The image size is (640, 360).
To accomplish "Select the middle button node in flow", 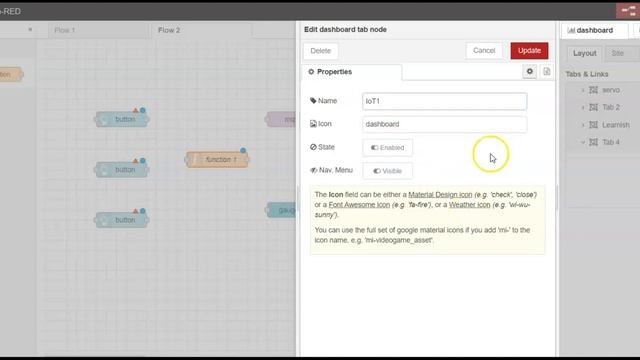I will click(x=122, y=170).
